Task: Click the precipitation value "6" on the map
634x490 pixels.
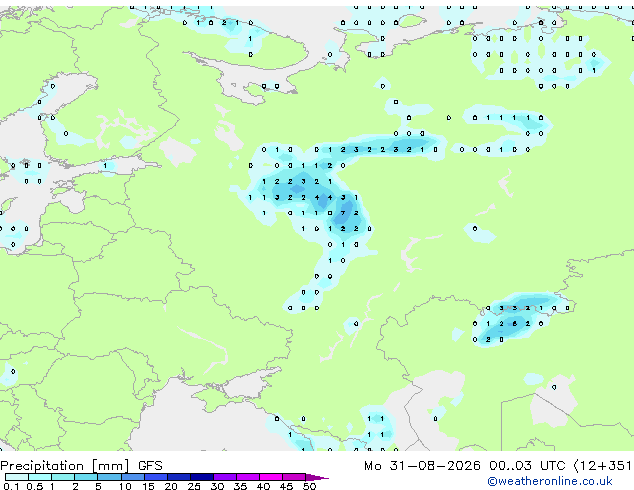Action: coord(514,324)
